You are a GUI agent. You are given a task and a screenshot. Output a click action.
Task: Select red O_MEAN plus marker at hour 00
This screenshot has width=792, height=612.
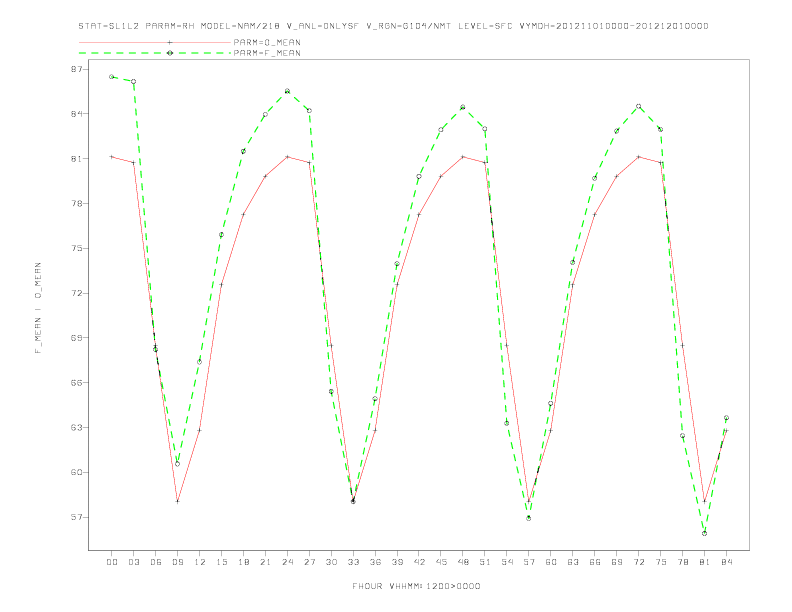tap(112, 157)
